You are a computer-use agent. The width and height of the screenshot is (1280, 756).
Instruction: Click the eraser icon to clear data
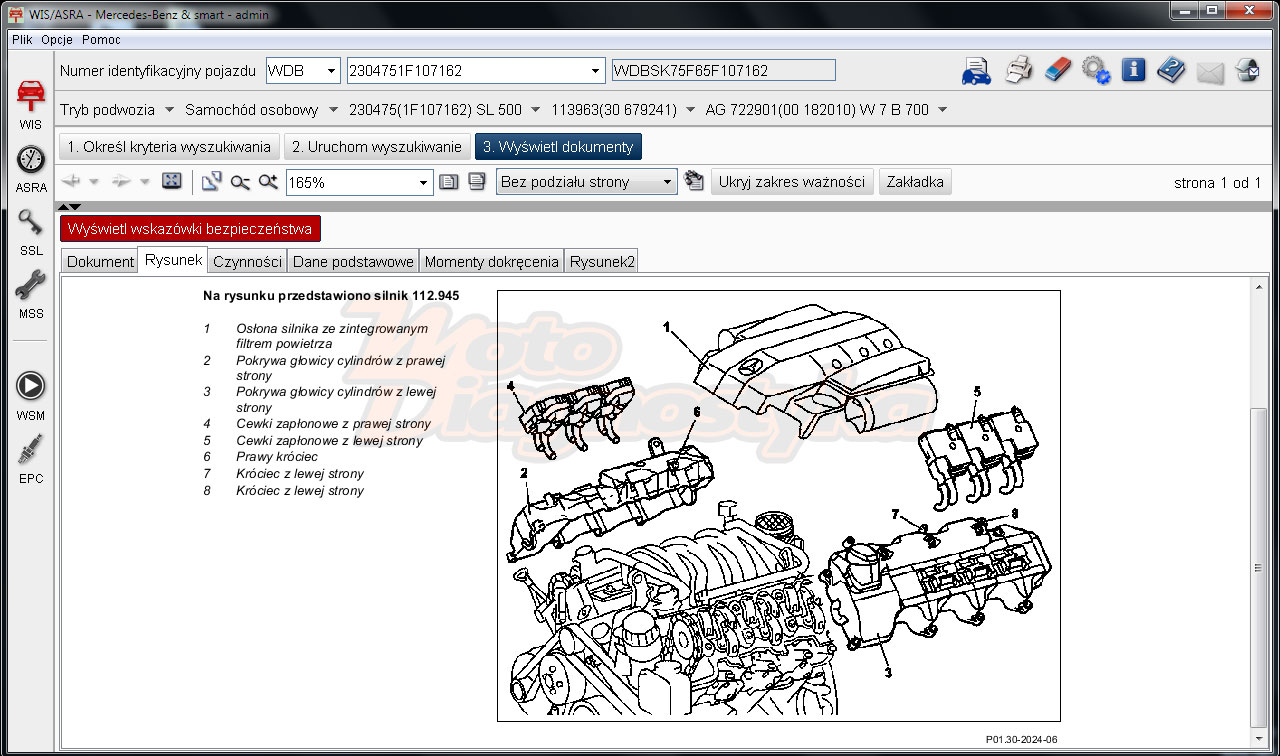1057,70
